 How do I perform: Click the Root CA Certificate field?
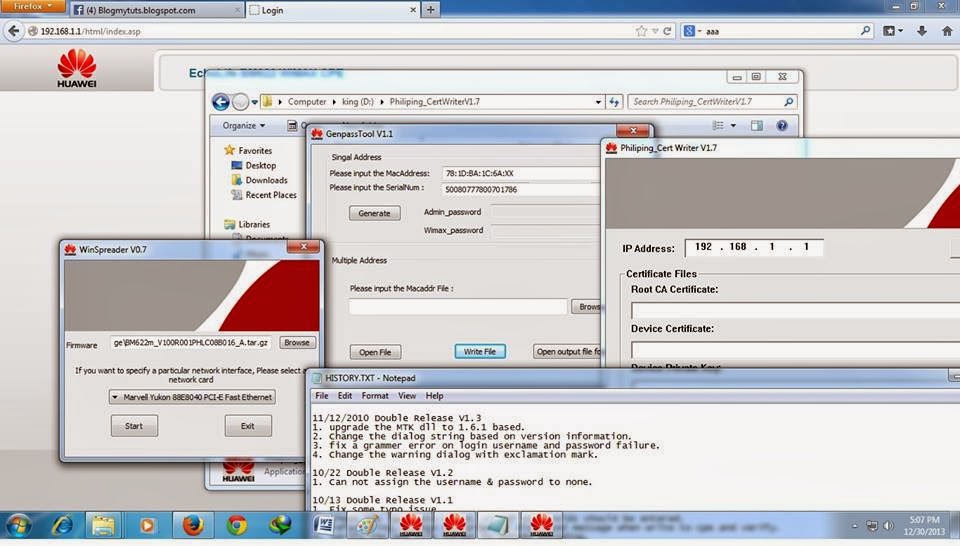795,311
